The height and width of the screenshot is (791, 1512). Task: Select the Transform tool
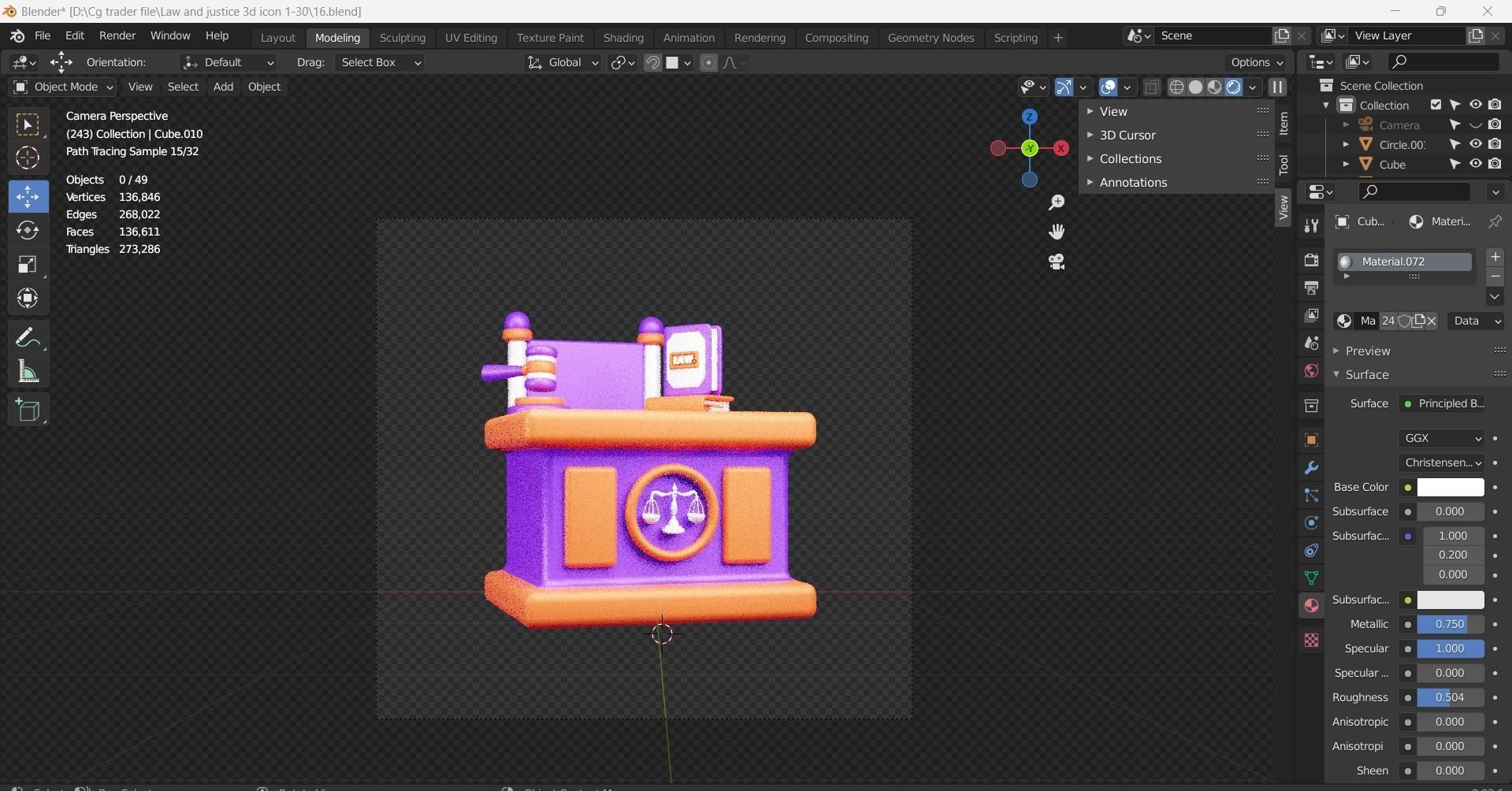[28, 298]
